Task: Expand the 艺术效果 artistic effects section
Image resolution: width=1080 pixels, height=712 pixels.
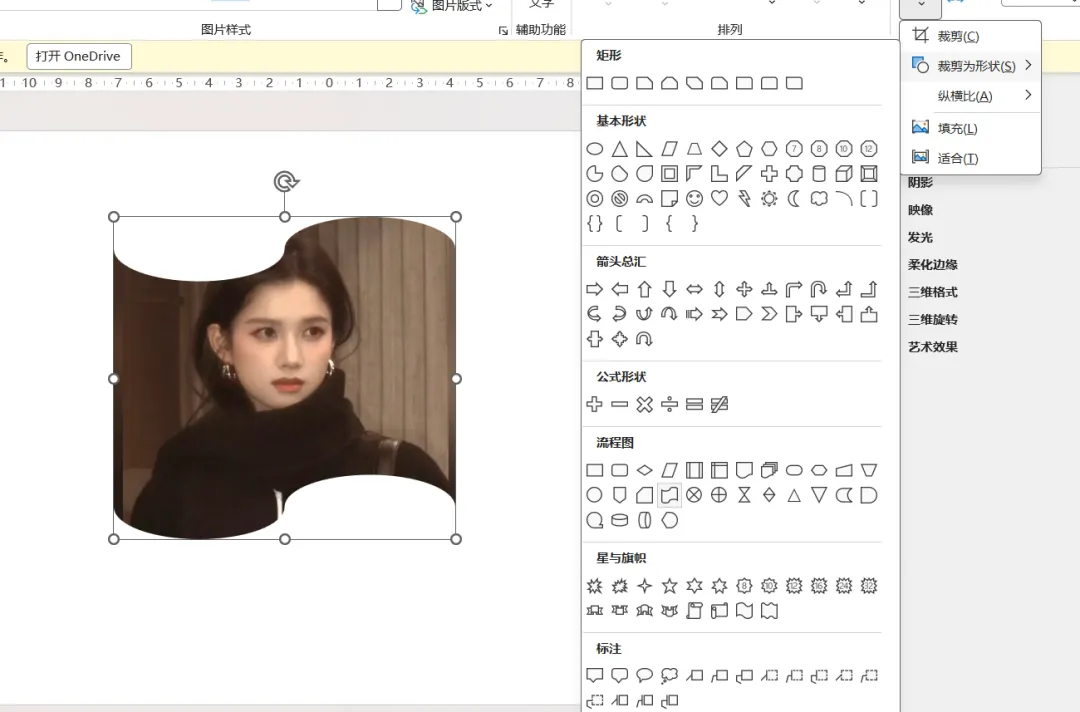Action: [x=933, y=347]
